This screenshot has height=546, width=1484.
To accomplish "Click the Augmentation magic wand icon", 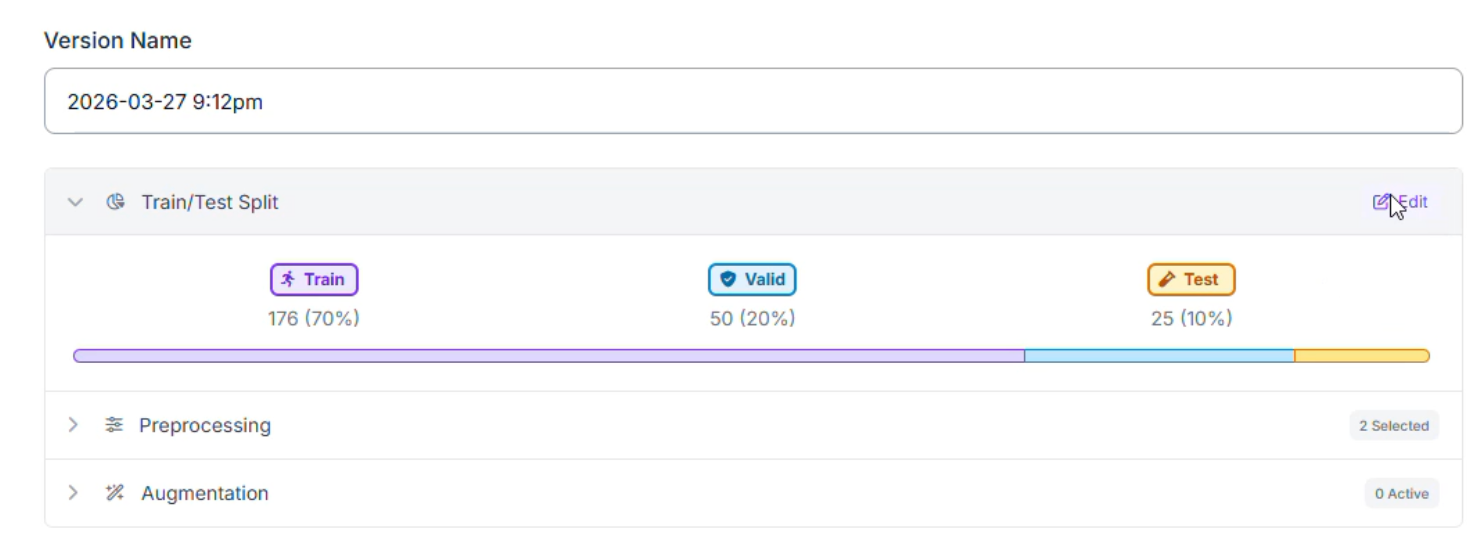I will point(115,493).
